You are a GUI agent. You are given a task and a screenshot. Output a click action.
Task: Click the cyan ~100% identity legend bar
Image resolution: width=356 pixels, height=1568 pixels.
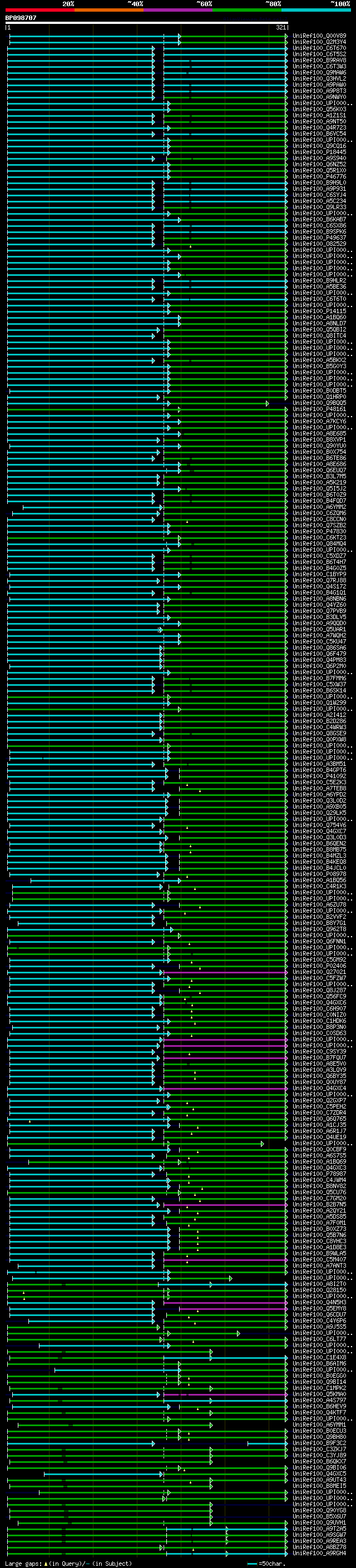(x=316, y=11)
